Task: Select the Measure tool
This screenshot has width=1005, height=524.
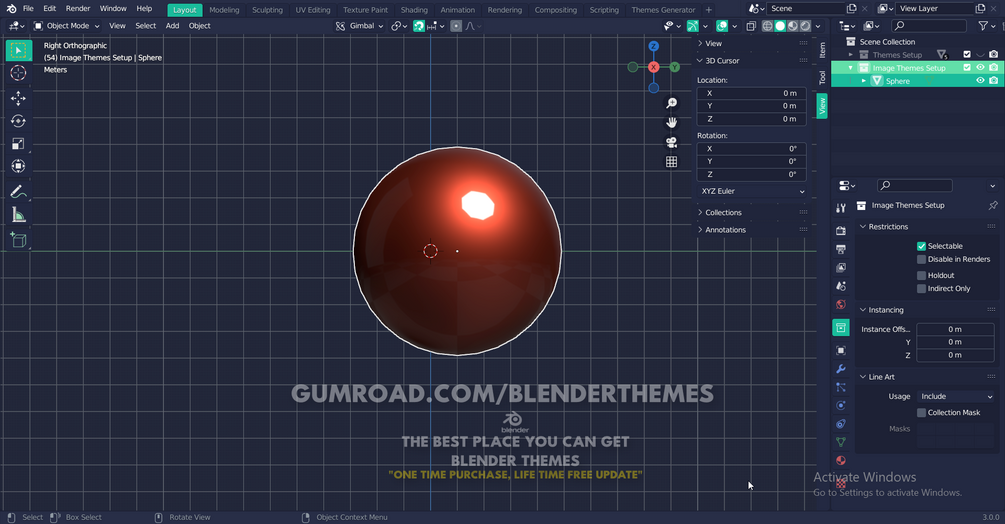Action: tap(18, 215)
